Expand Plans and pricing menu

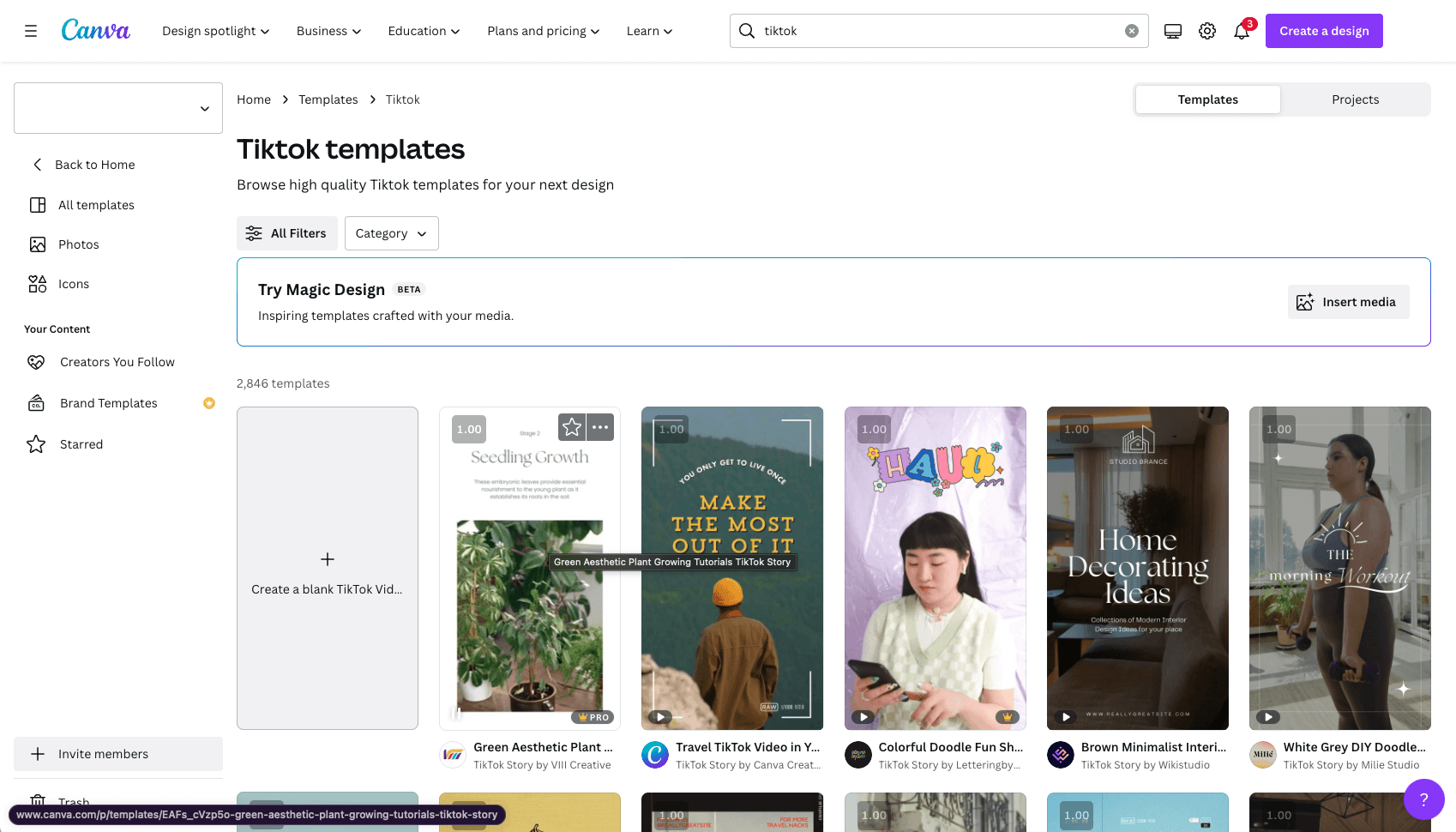(x=544, y=31)
